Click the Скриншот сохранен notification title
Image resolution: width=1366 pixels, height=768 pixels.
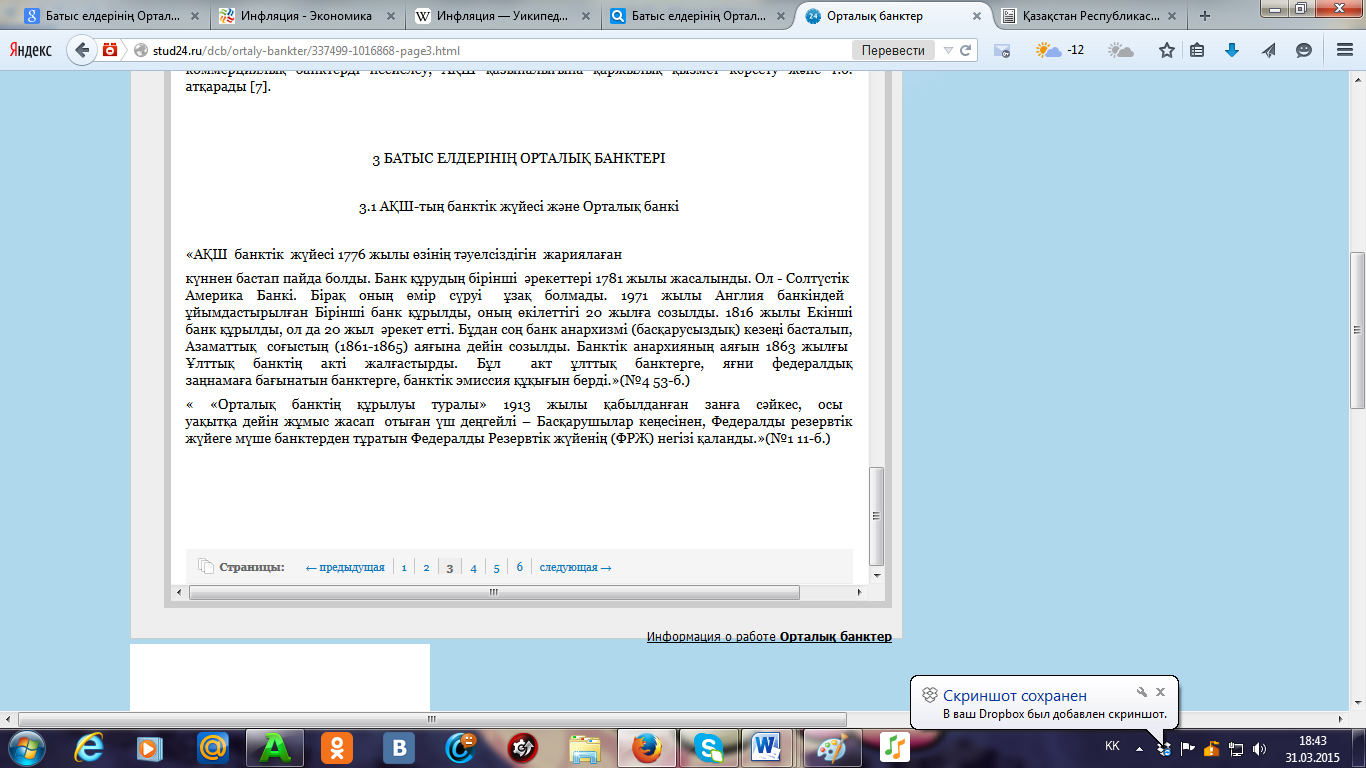point(1015,695)
